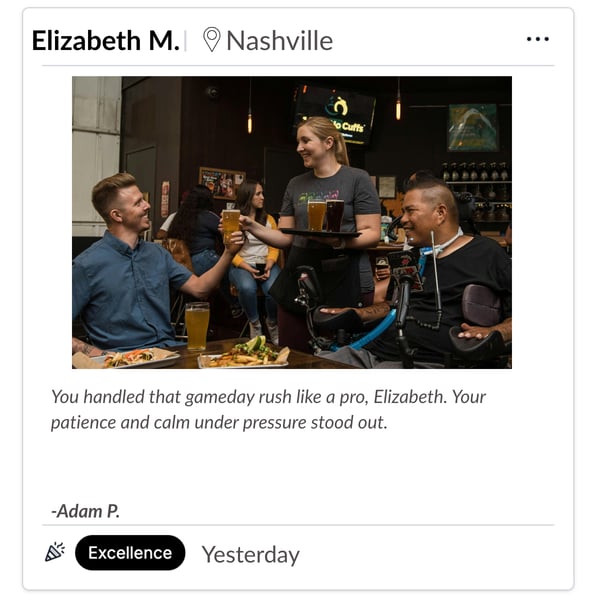Screen dimensions: 600x600
Task: Click the Yesterday timestamp
Action: (x=251, y=554)
